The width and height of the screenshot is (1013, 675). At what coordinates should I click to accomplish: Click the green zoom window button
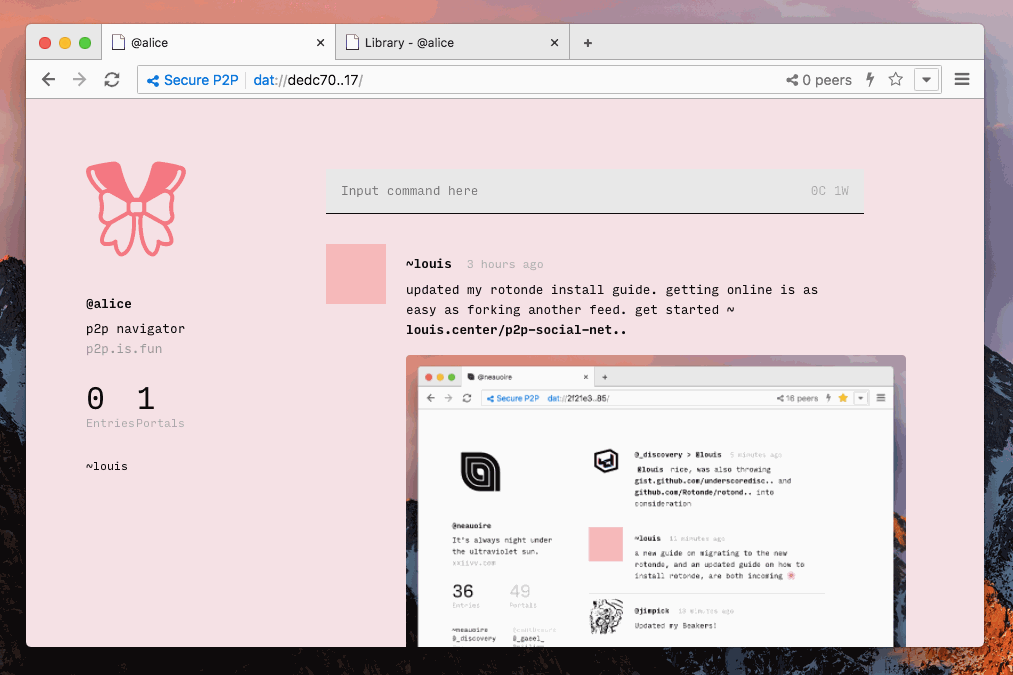85,43
